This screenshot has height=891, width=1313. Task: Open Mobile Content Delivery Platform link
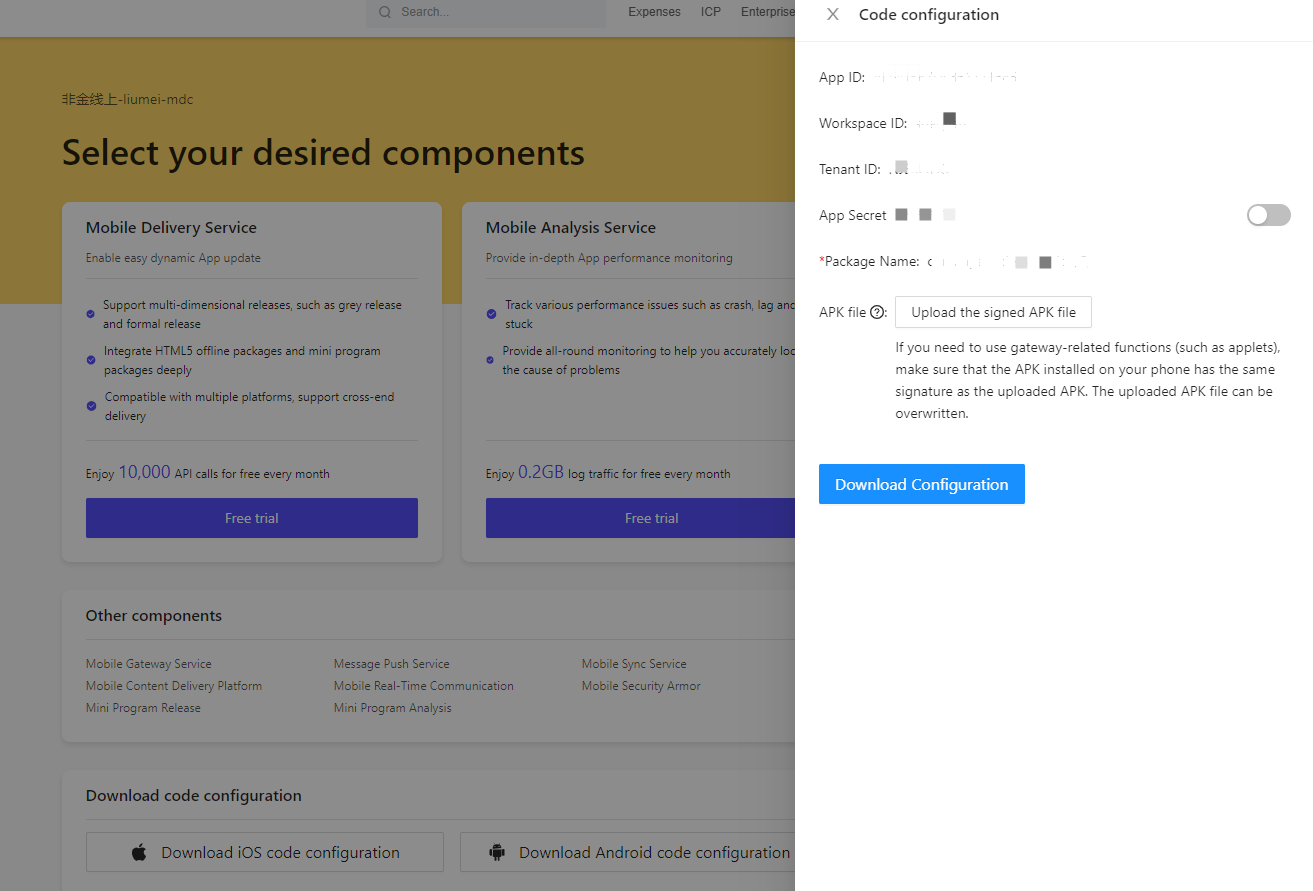tap(174, 686)
